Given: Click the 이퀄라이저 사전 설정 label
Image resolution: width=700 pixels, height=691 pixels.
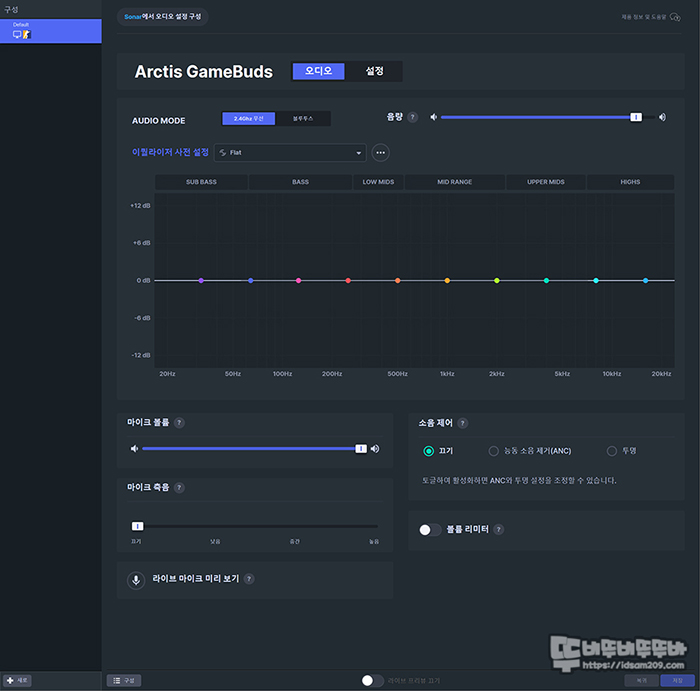Looking at the screenshot, I should 170,152.
